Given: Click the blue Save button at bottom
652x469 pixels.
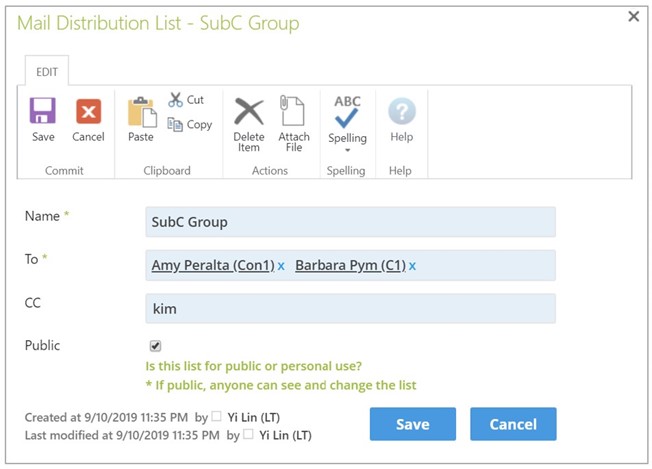Looking at the screenshot, I should 412,424.
